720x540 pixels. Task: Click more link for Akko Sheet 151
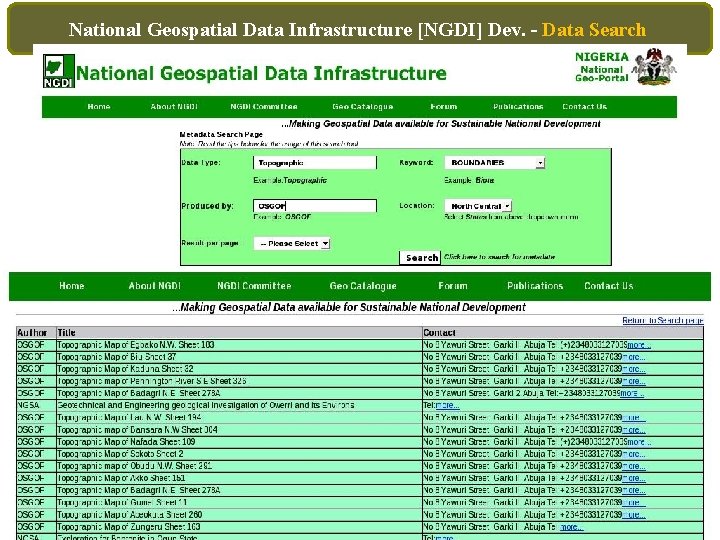634,478
